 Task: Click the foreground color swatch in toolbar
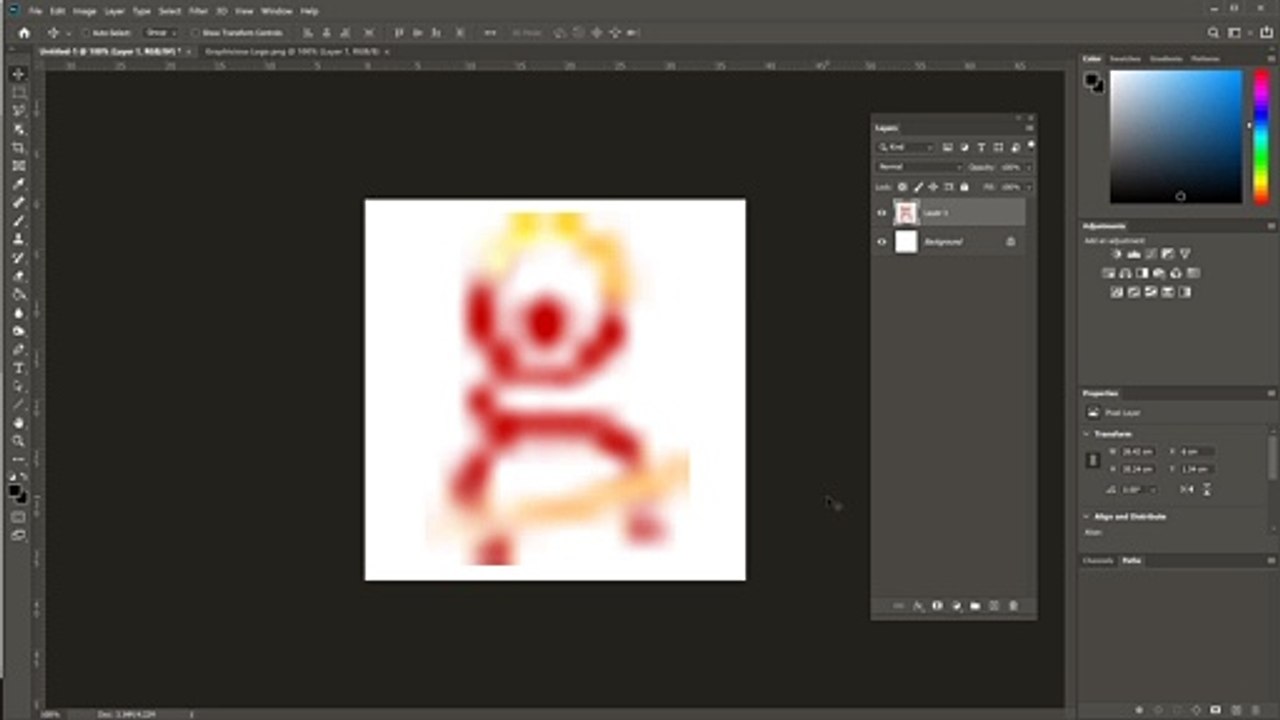click(15, 490)
